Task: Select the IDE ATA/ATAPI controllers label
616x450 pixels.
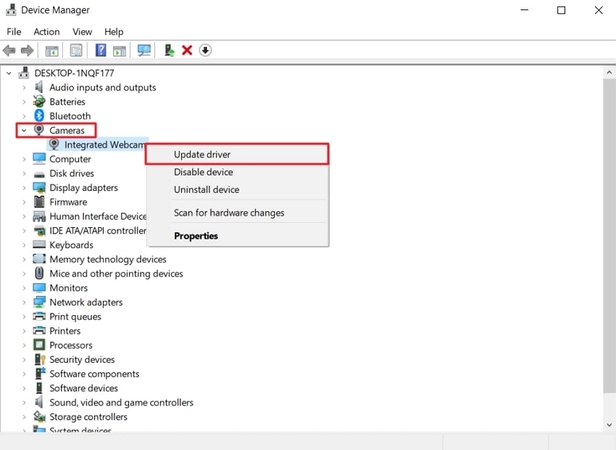Action: pos(97,231)
